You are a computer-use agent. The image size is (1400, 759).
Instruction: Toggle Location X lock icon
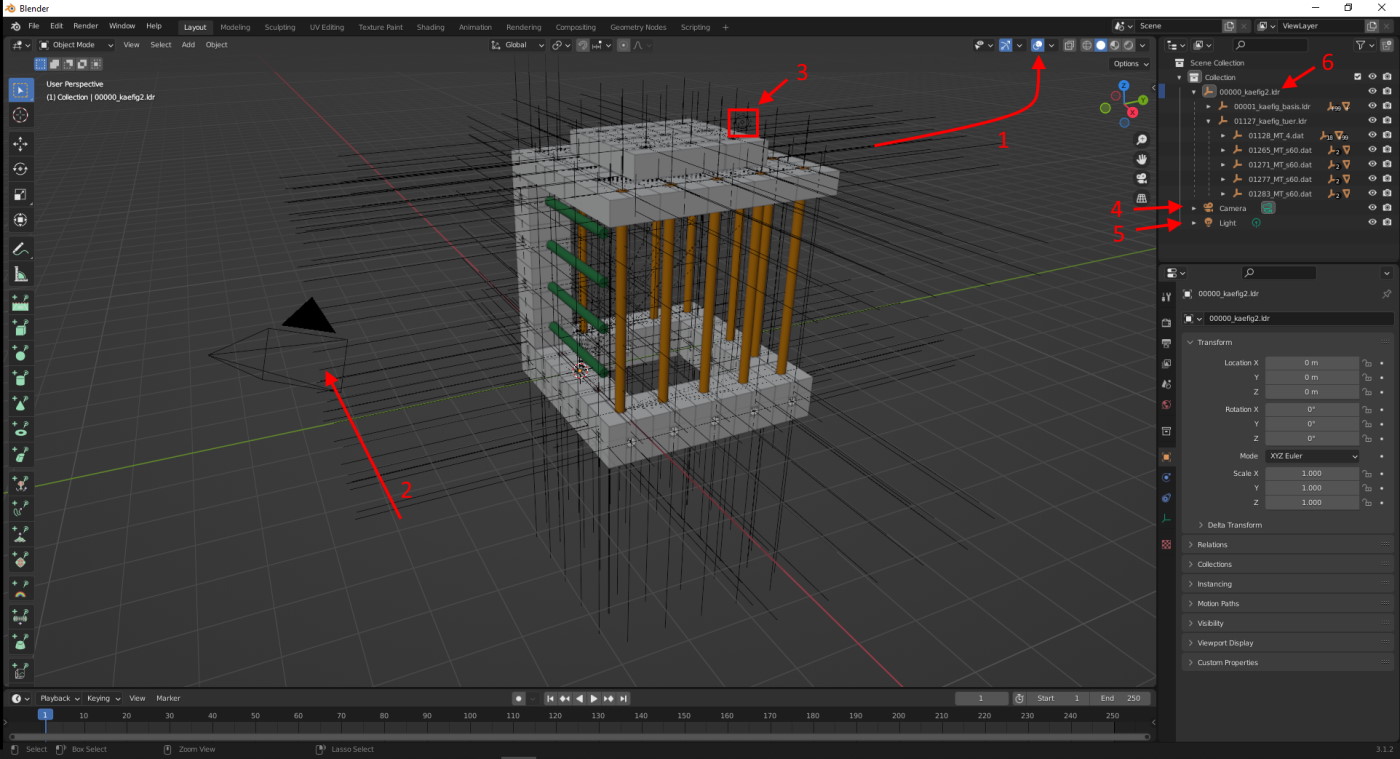click(1367, 363)
